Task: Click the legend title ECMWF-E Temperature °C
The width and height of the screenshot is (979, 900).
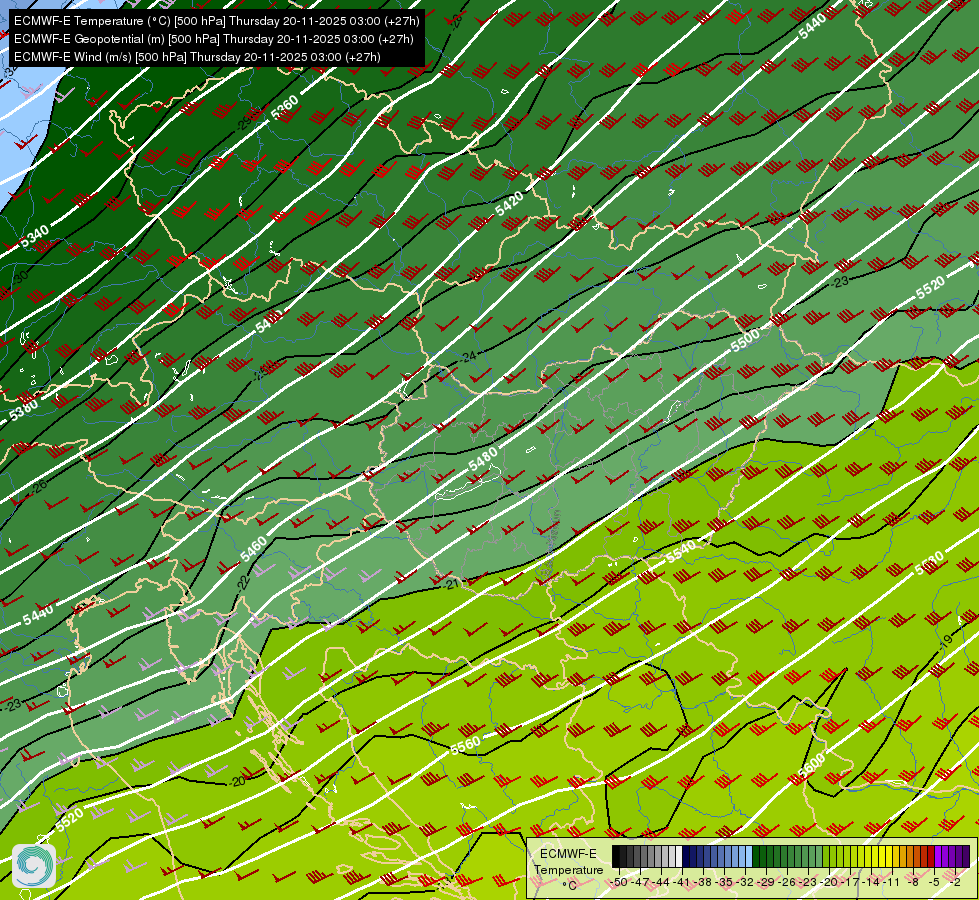Action: point(568,869)
